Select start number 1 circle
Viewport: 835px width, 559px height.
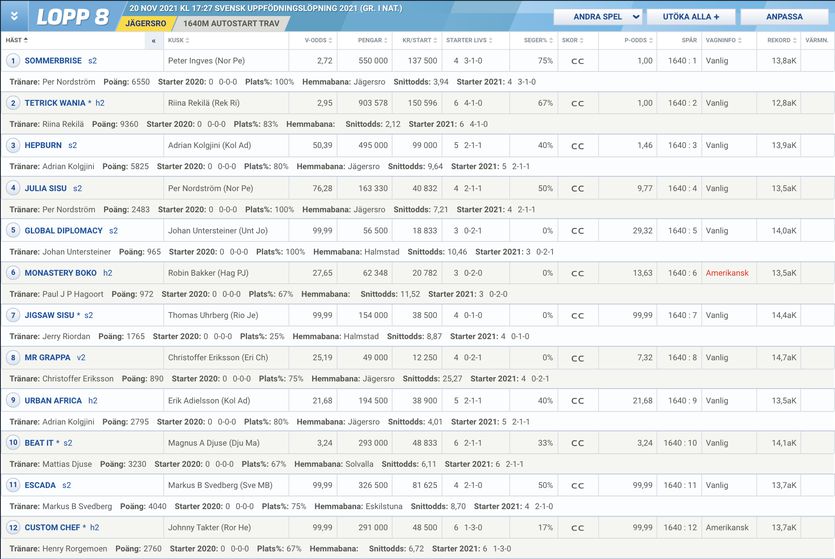click(13, 61)
